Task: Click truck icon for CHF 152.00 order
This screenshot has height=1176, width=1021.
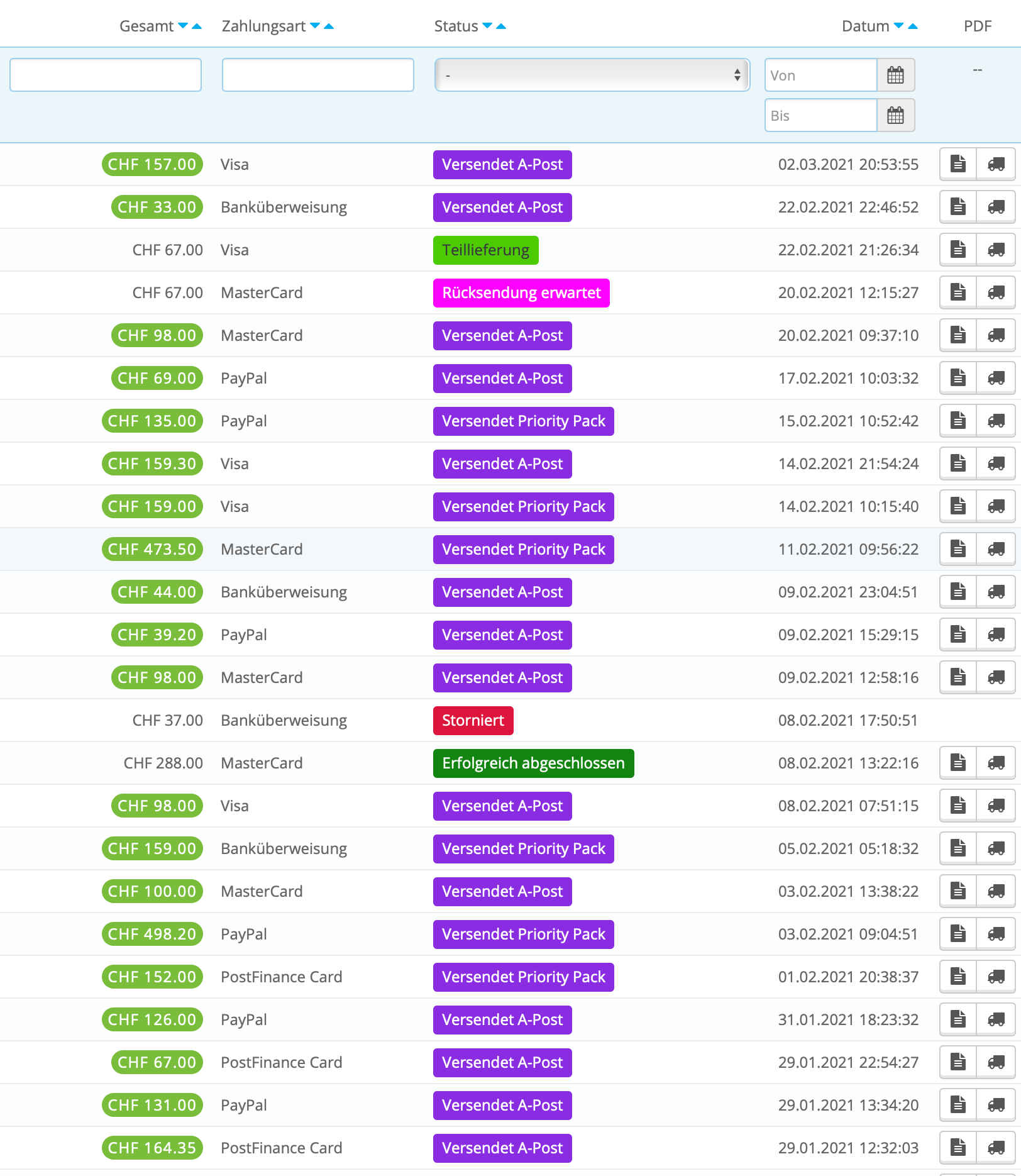Action: [x=996, y=977]
